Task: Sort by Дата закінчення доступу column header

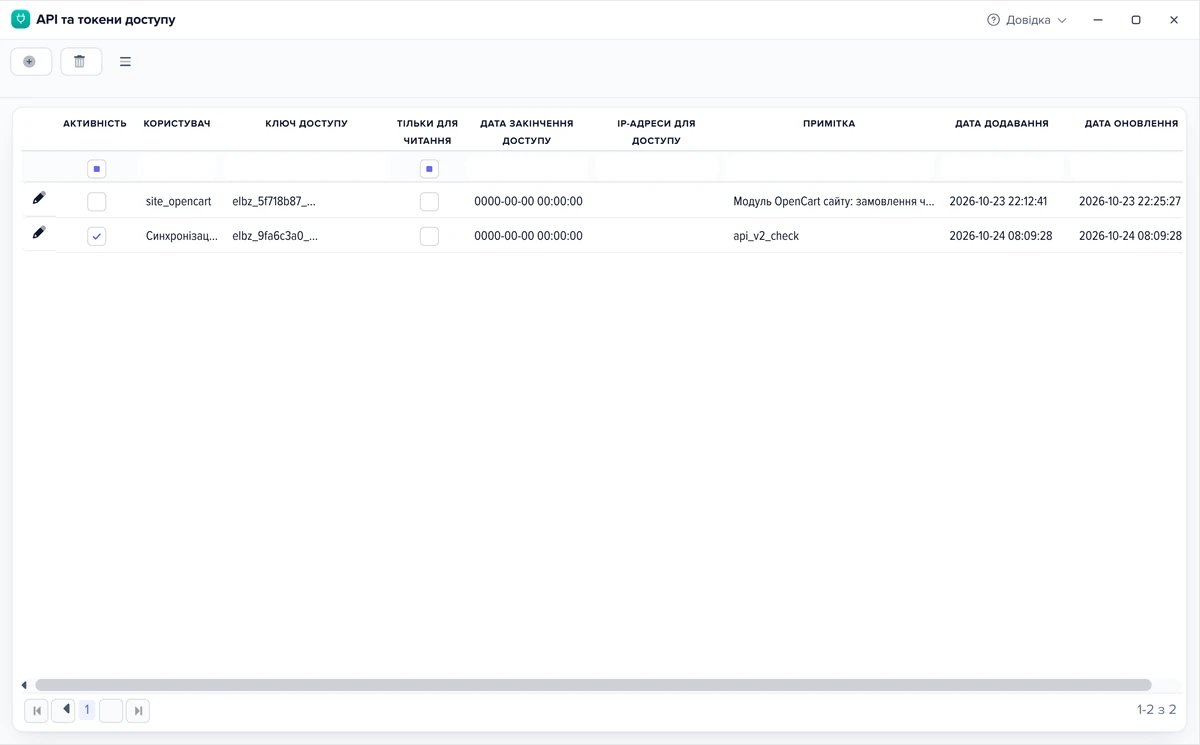Action: coord(527,132)
